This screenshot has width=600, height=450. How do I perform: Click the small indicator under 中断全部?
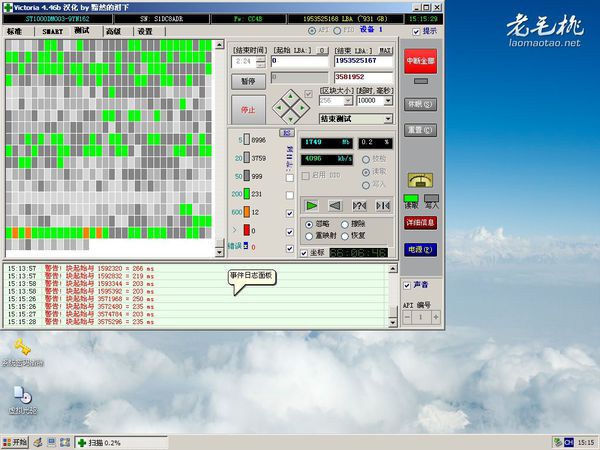coord(421,81)
